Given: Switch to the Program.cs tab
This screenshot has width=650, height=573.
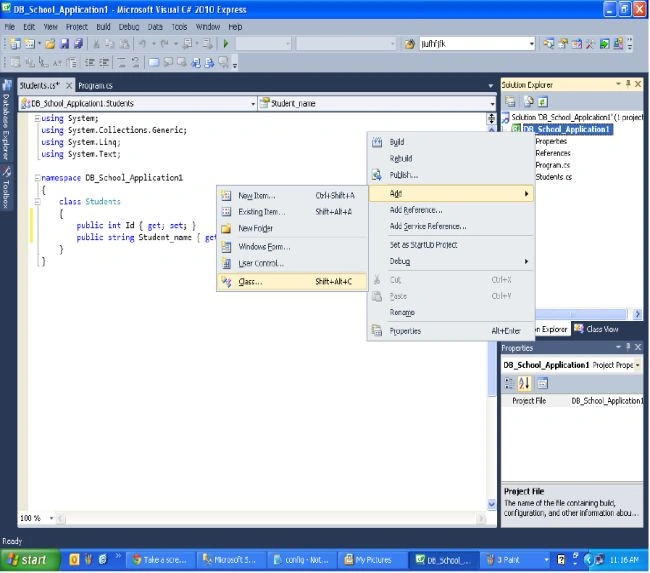Looking at the screenshot, I should click(95, 86).
